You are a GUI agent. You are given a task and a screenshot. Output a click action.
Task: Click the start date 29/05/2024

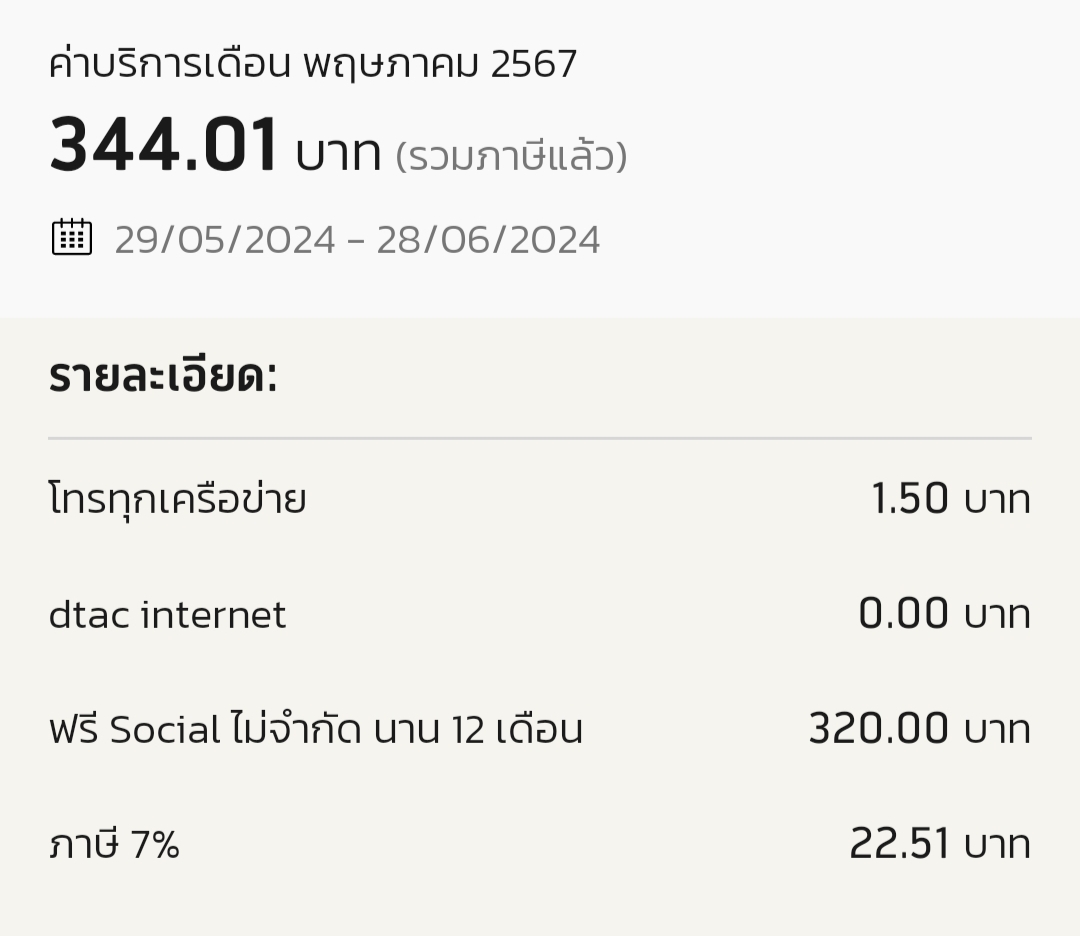[x=225, y=240]
